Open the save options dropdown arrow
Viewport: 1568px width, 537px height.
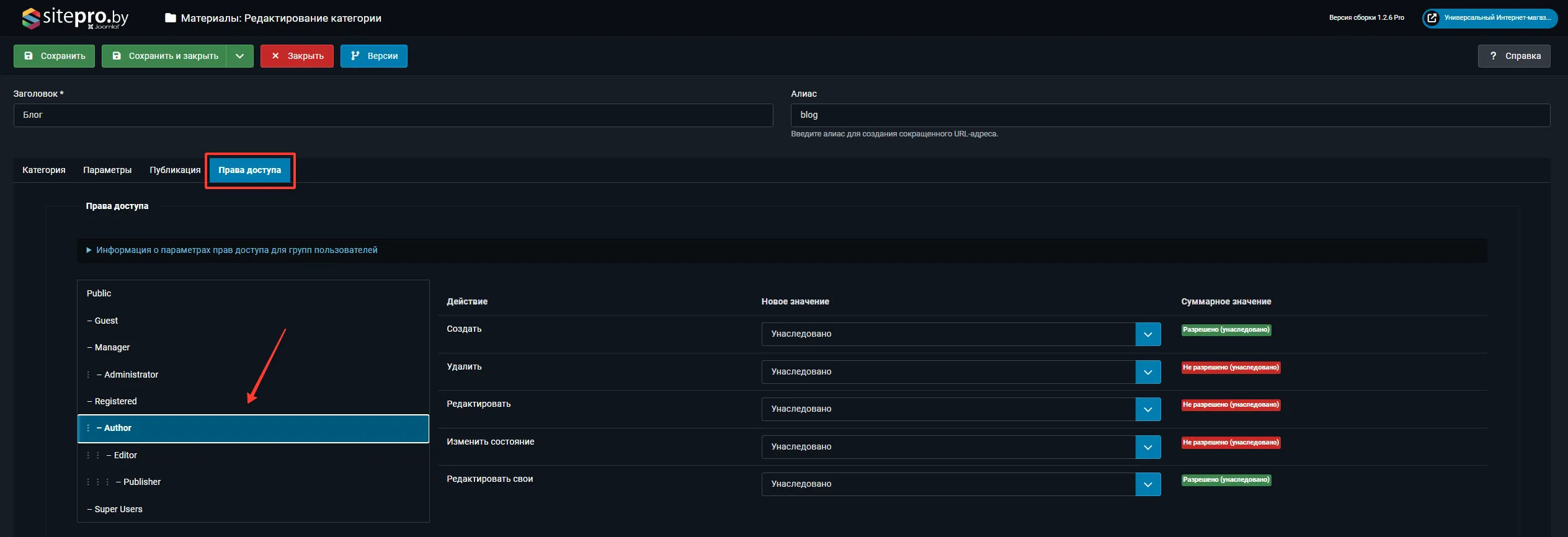(x=240, y=56)
